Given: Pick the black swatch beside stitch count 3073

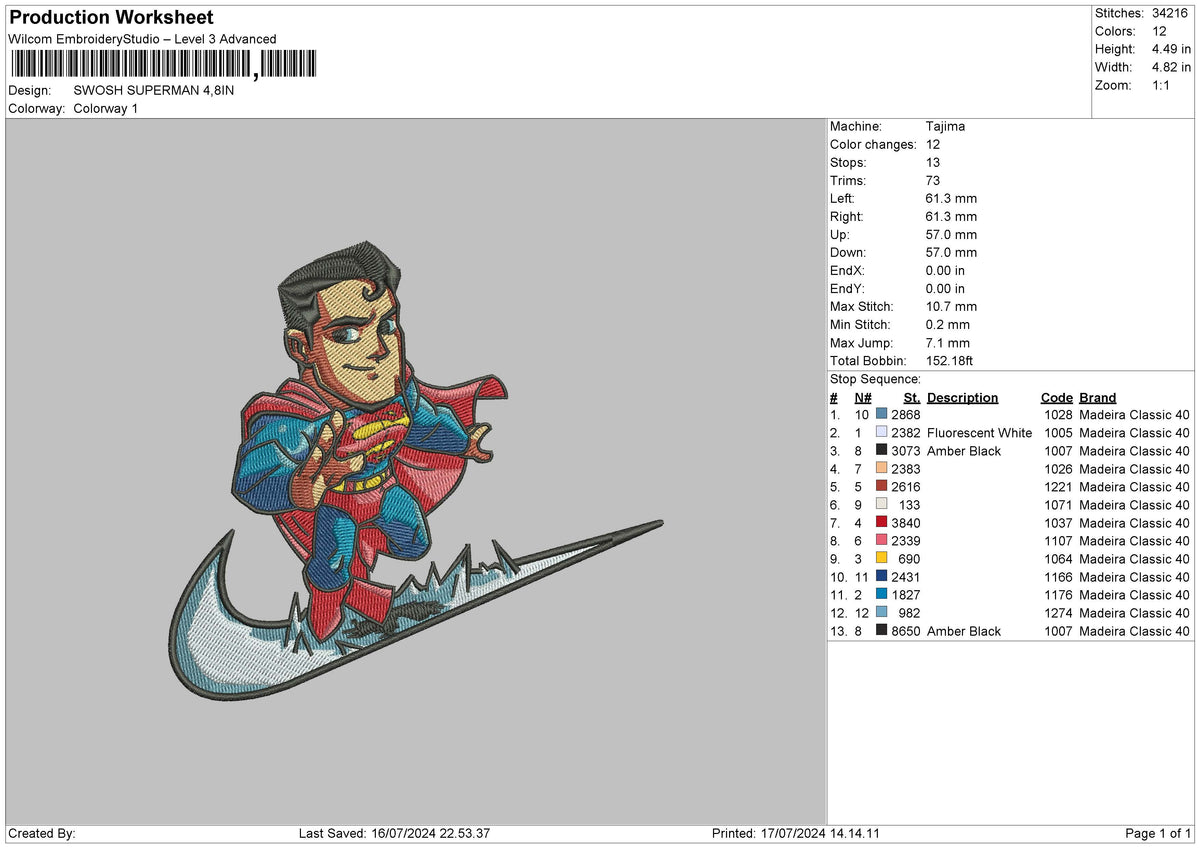Looking at the screenshot, I should pyautogui.click(x=881, y=451).
